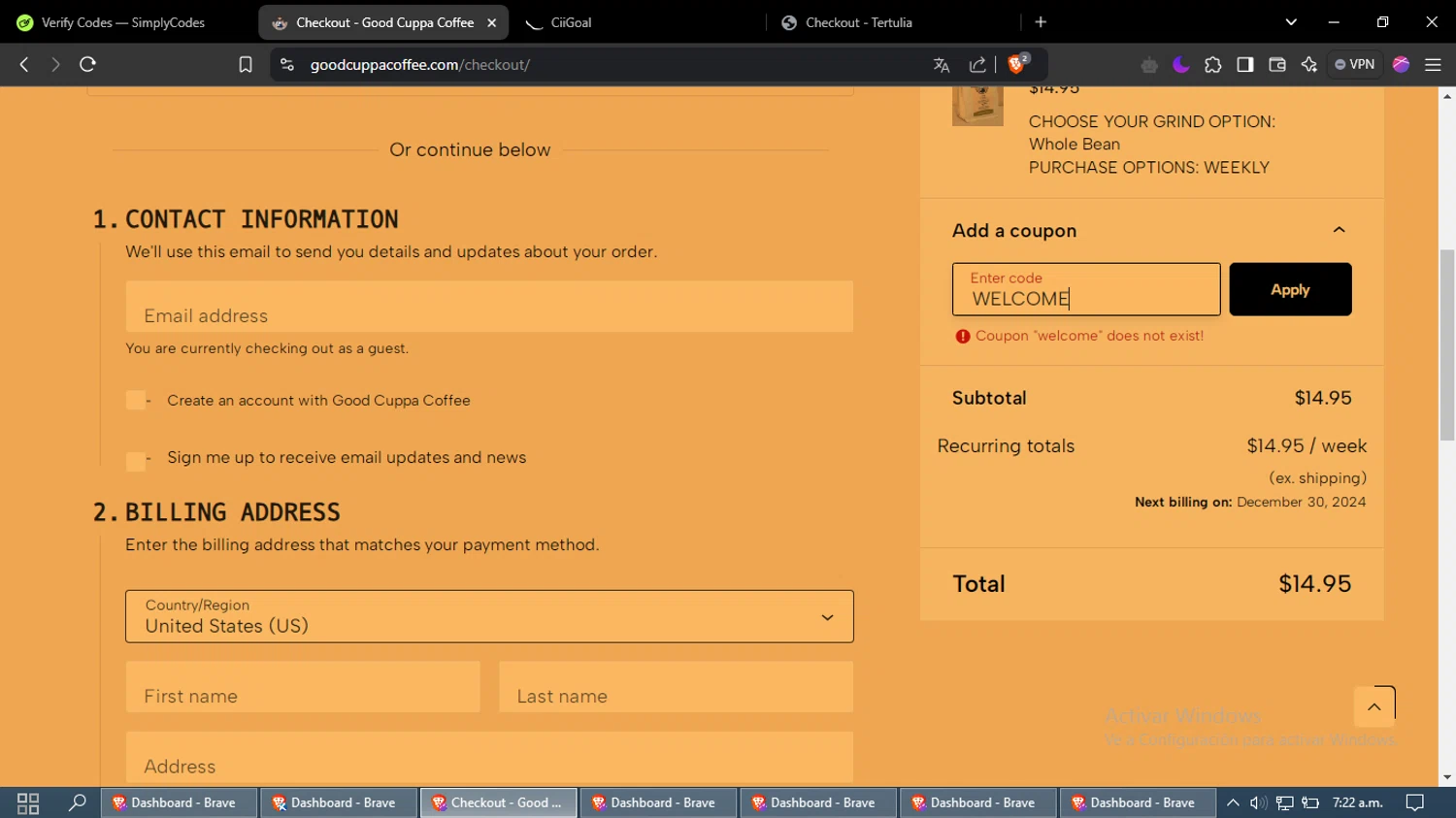The width and height of the screenshot is (1456, 818).
Task: Apply the coupon code
Action: [x=1290, y=289]
